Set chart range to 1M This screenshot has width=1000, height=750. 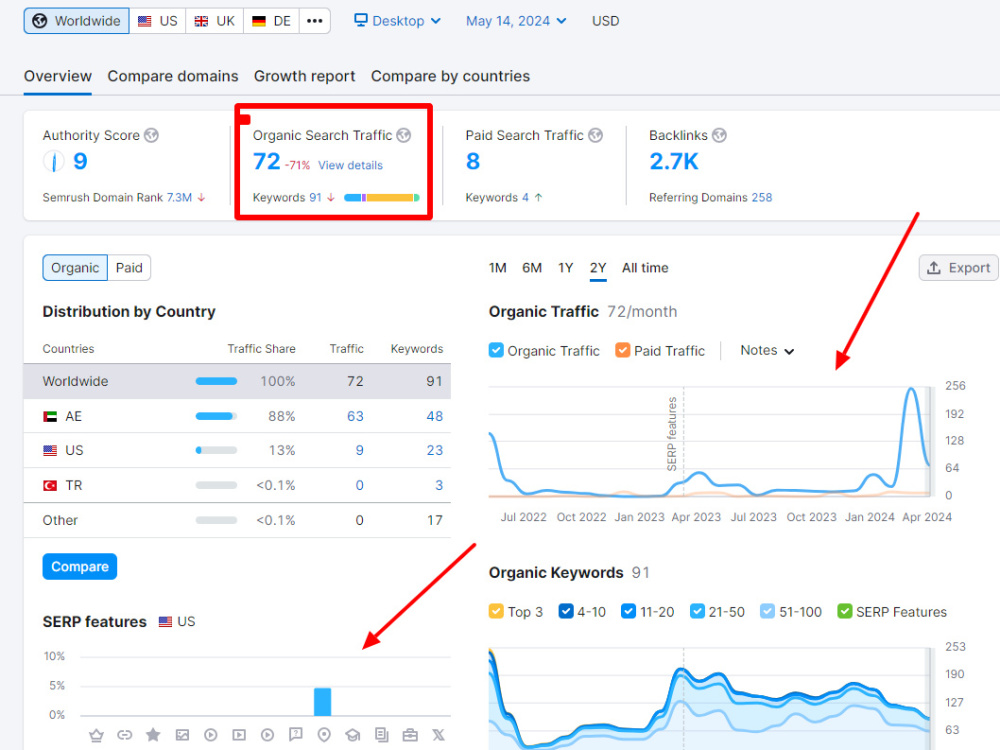[x=497, y=268]
